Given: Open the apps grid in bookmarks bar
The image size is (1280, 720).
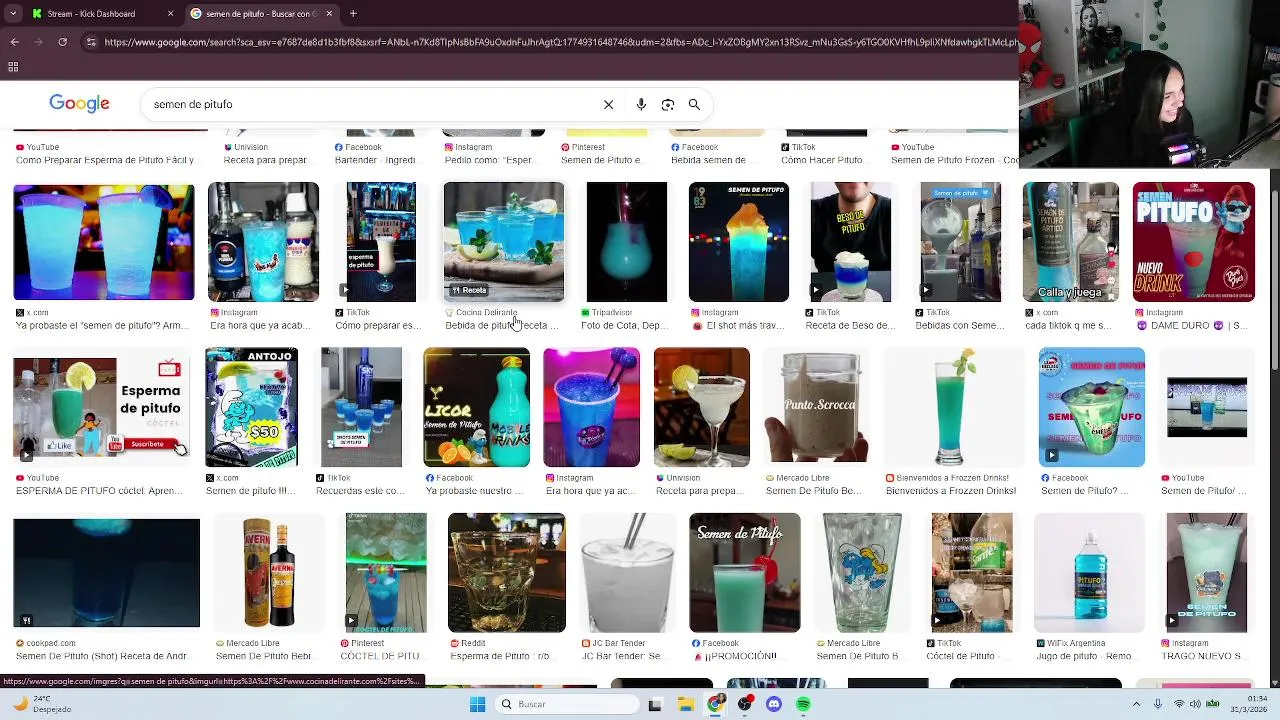Looking at the screenshot, I should point(13,67).
